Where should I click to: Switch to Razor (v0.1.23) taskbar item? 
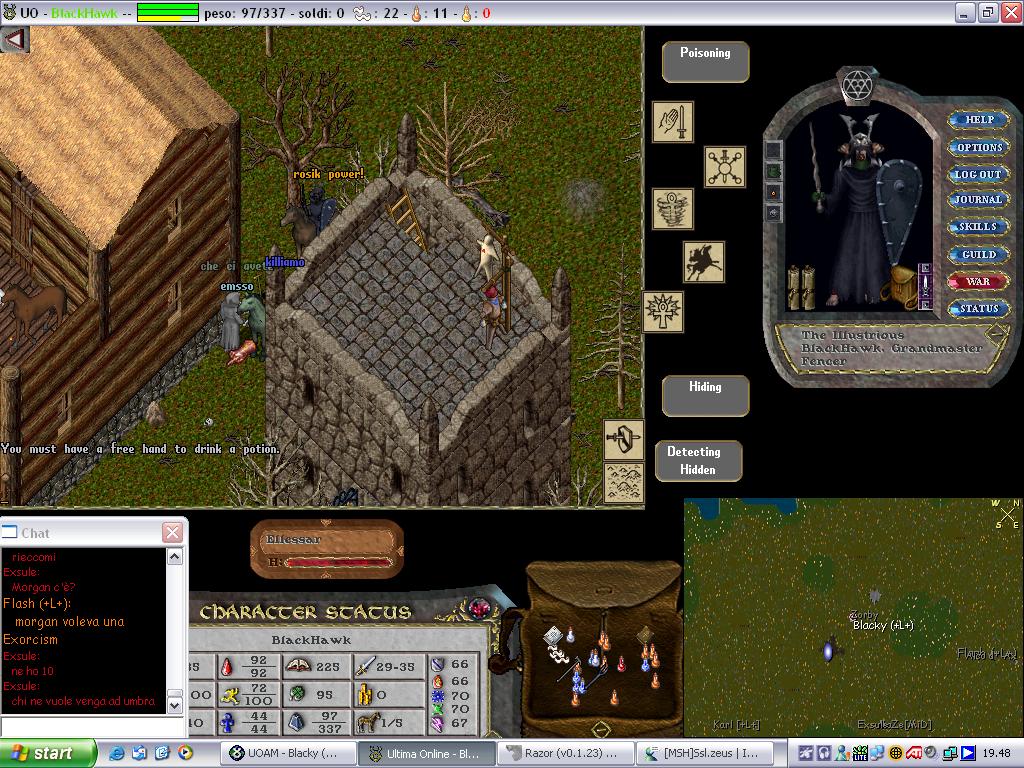coord(567,753)
